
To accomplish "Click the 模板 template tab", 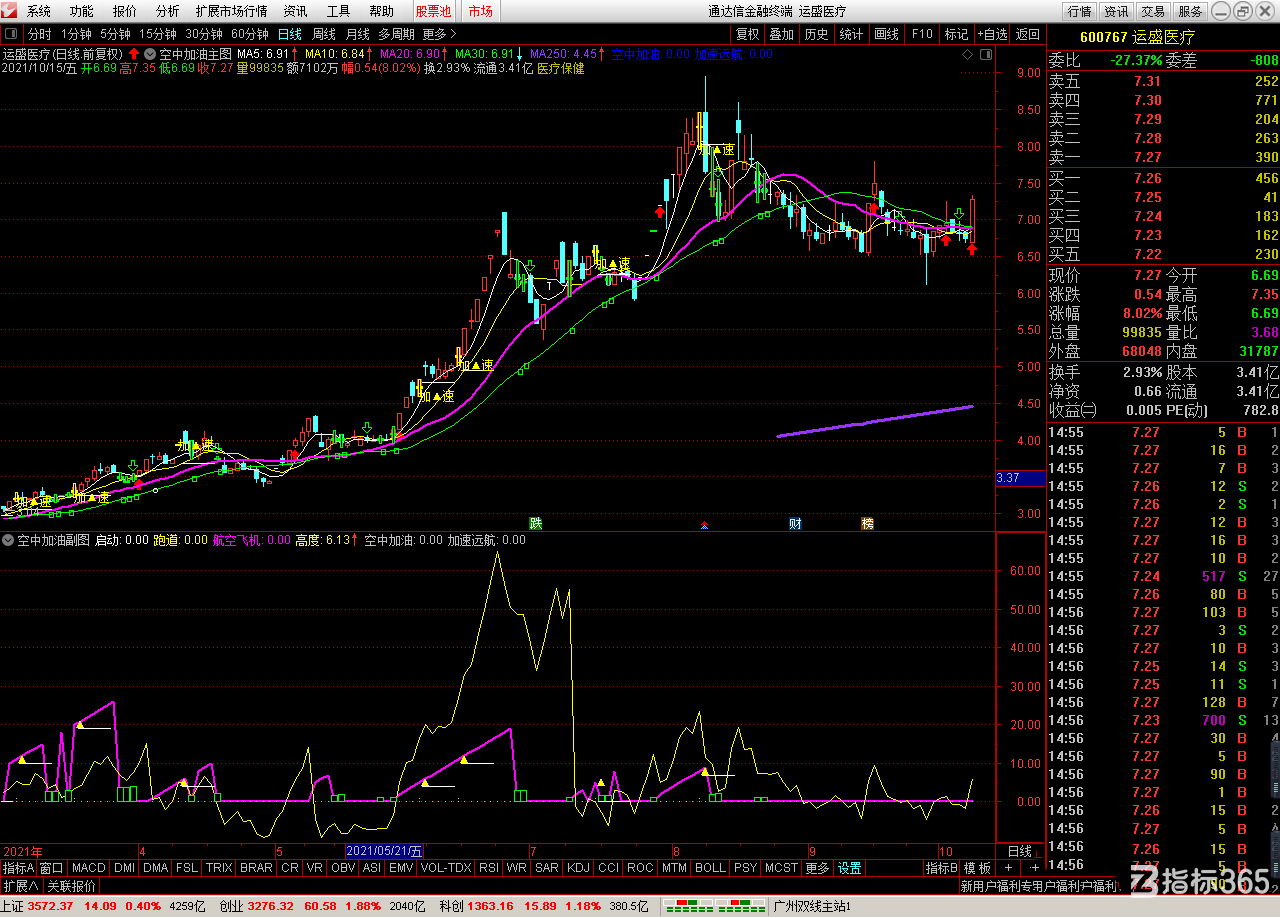I will coord(978,868).
